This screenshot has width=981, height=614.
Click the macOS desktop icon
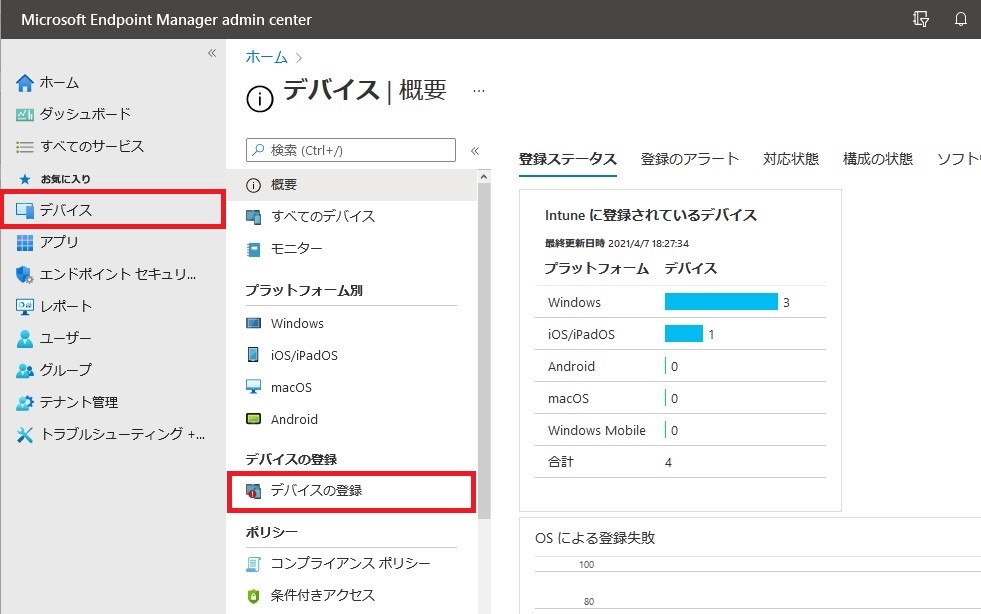[253, 387]
